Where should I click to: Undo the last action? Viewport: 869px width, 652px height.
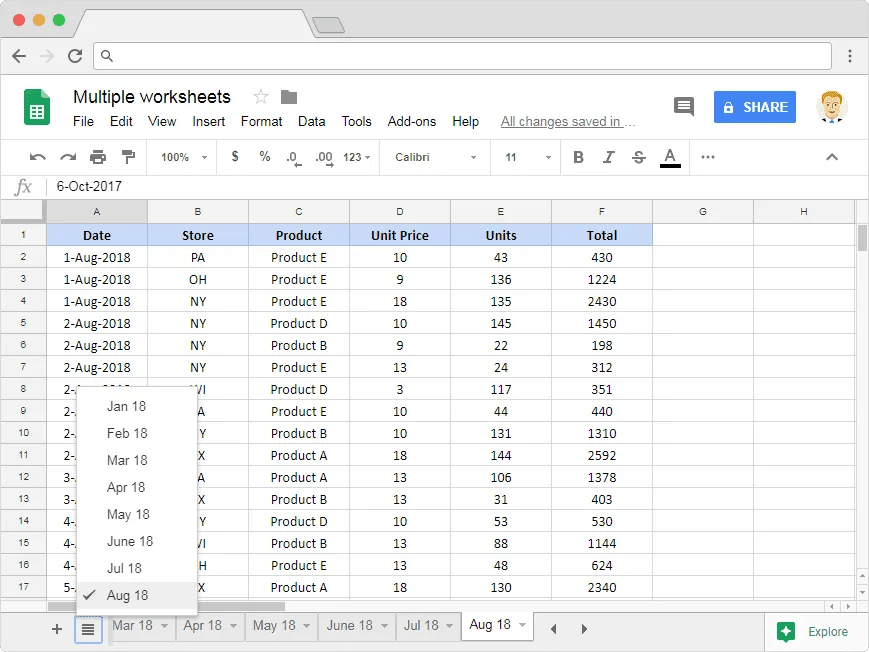[x=37, y=157]
